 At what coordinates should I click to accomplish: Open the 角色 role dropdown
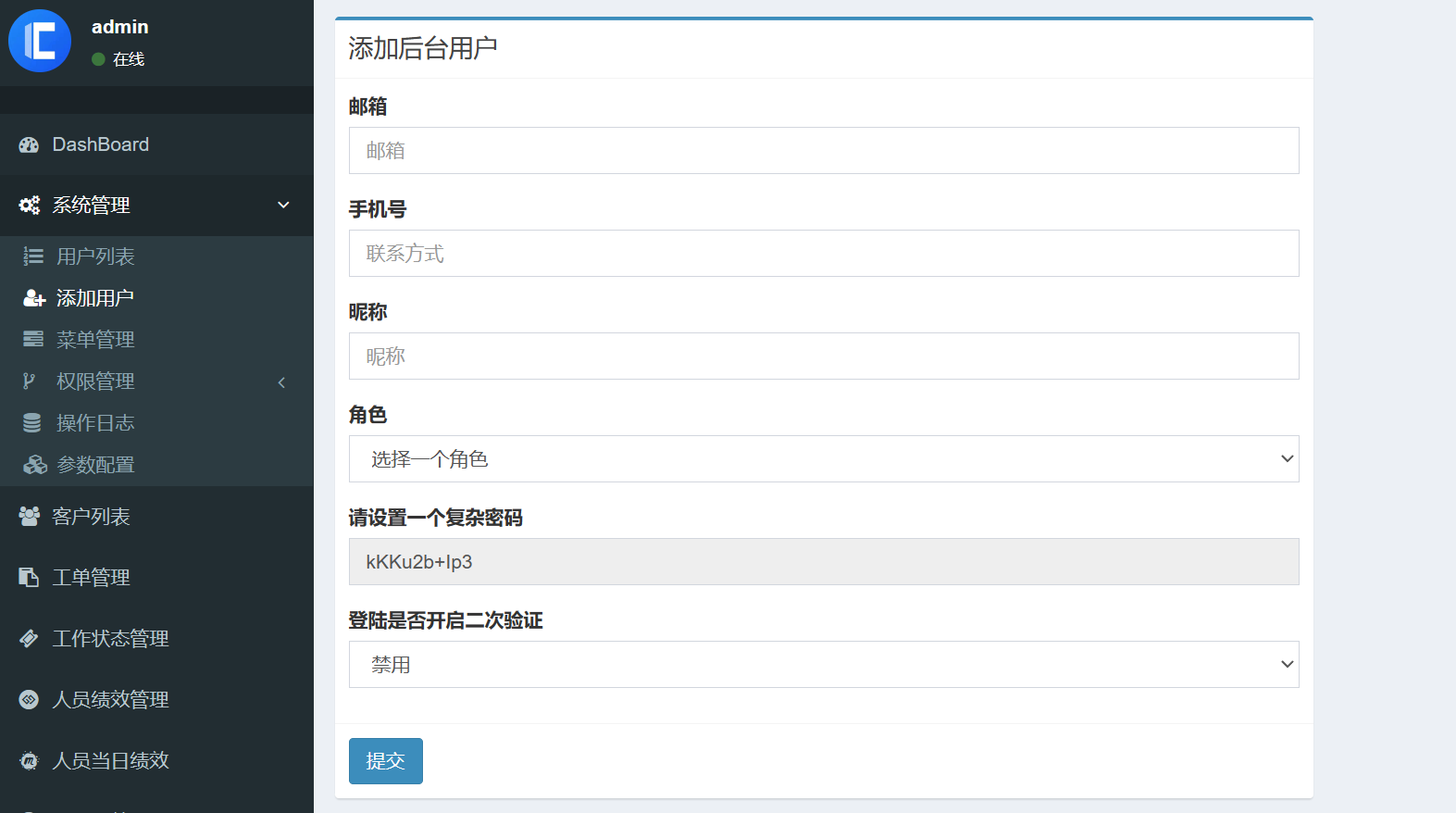[824, 458]
